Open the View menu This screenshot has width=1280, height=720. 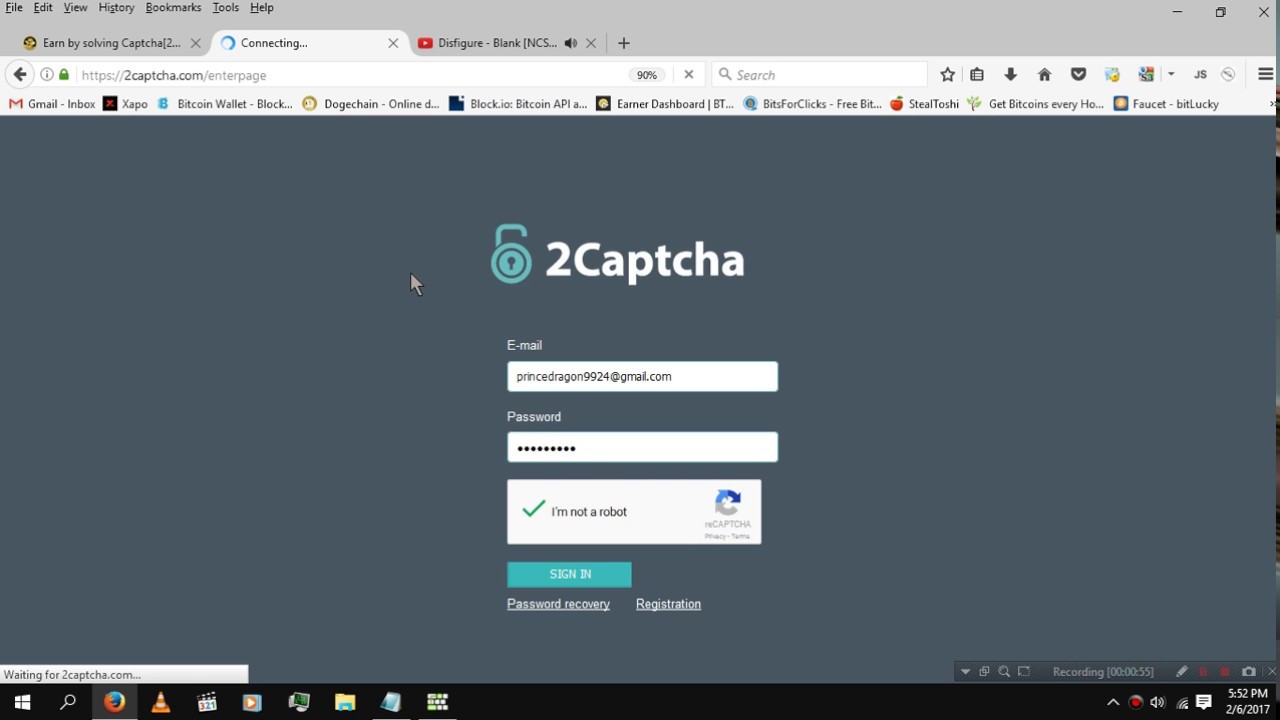[75, 8]
